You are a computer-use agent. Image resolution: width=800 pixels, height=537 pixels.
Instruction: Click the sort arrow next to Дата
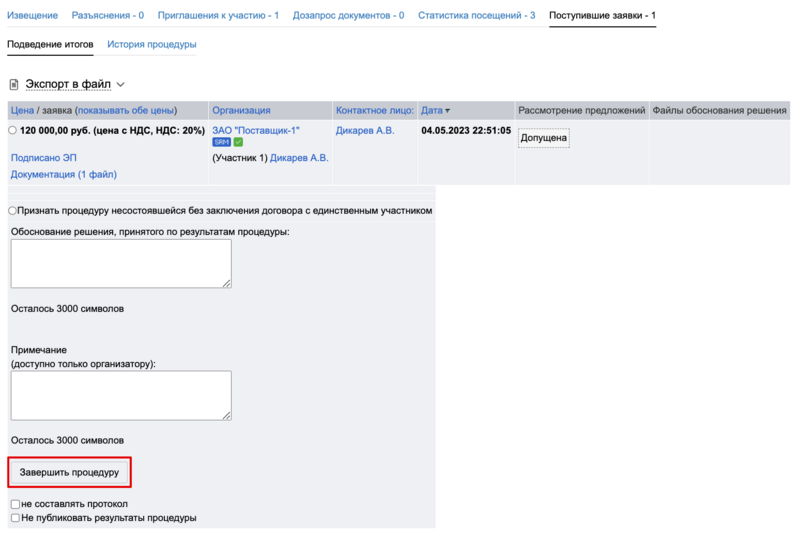pos(447,111)
